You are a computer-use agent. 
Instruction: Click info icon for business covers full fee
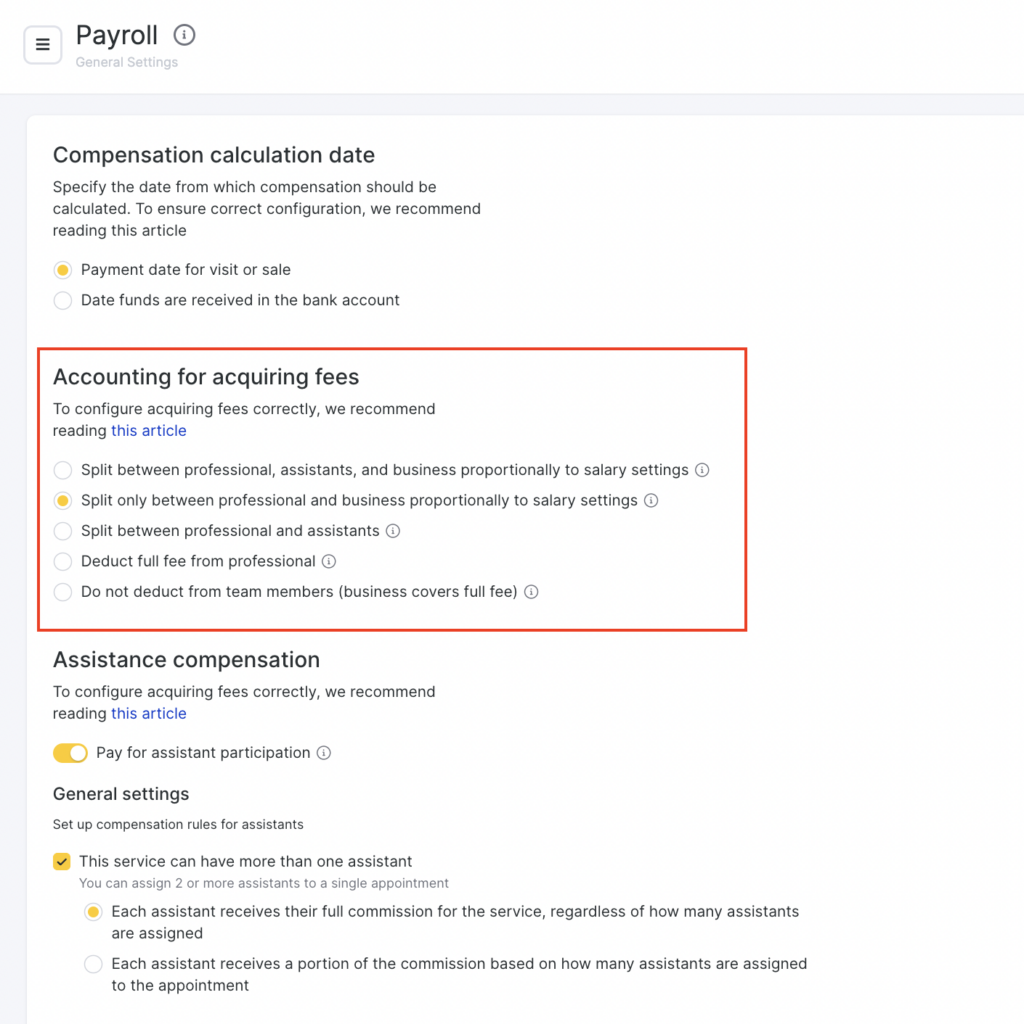[x=531, y=592]
